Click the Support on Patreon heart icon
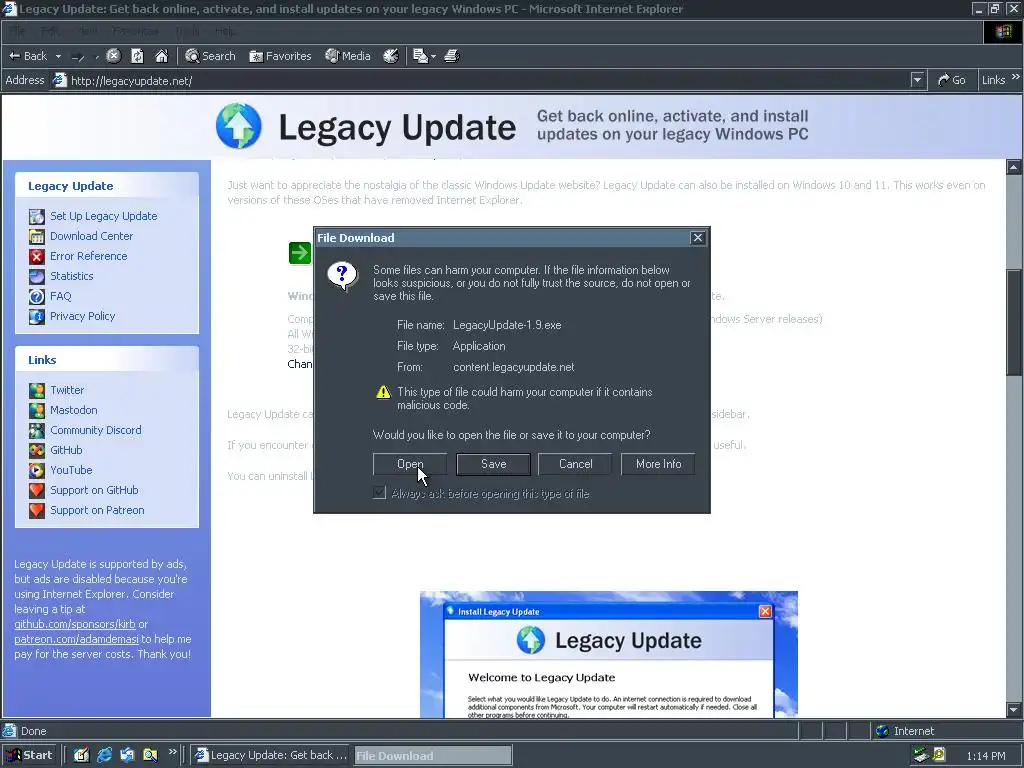 click(37, 511)
